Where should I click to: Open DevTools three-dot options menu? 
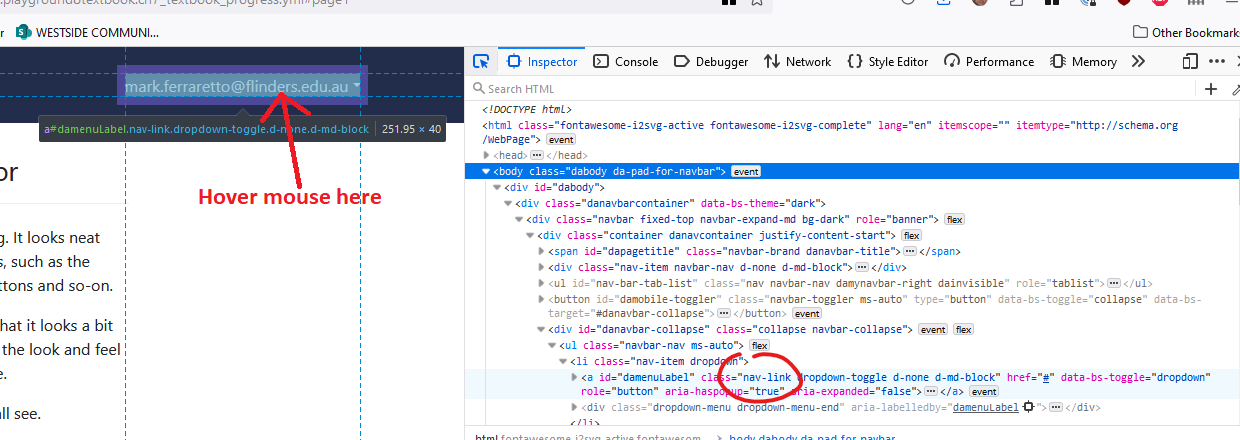pos(1217,61)
